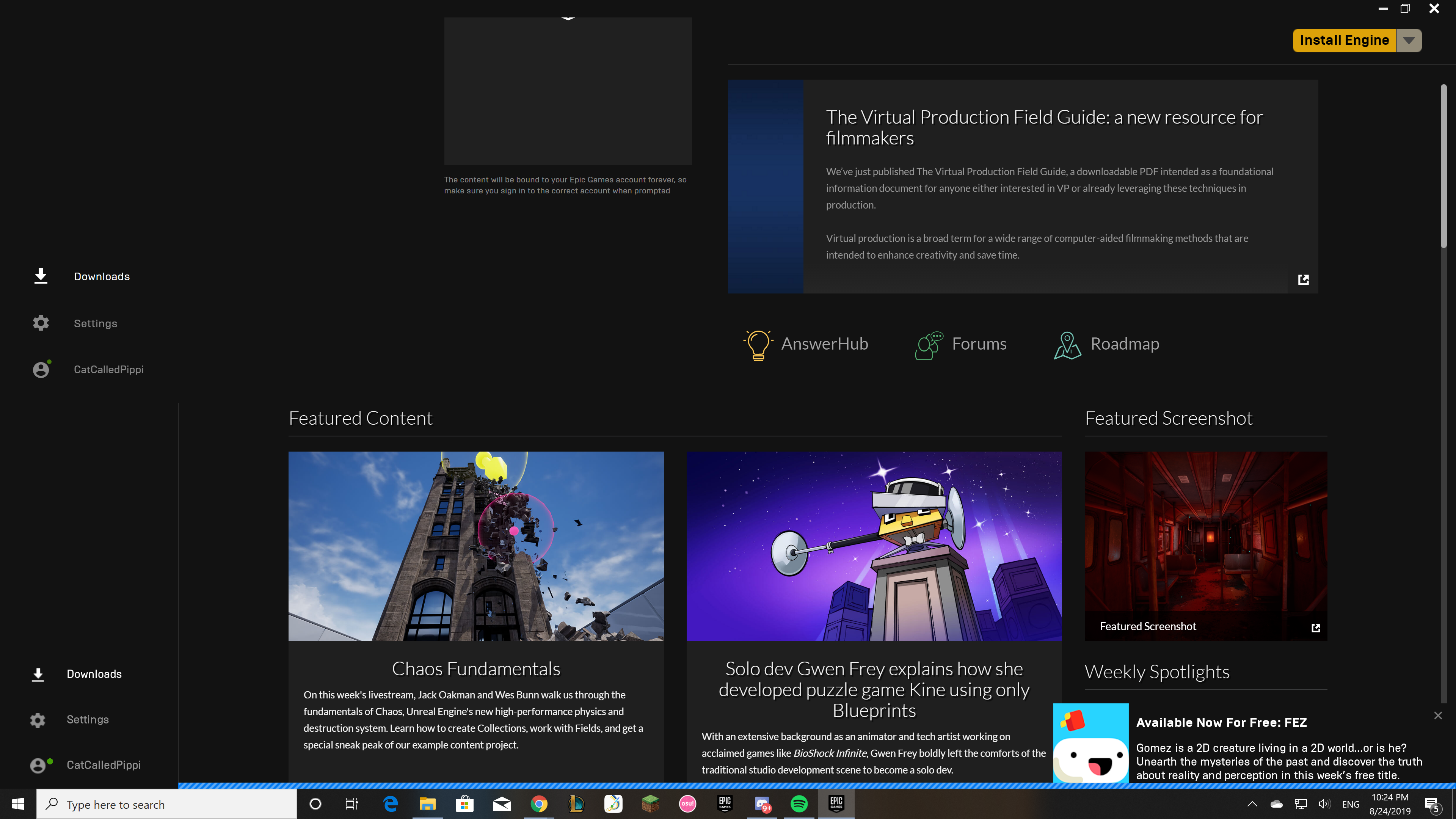The height and width of the screenshot is (819, 1456).
Task: Expand the Install Engine dropdown arrow
Action: click(x=1409, y=40)
